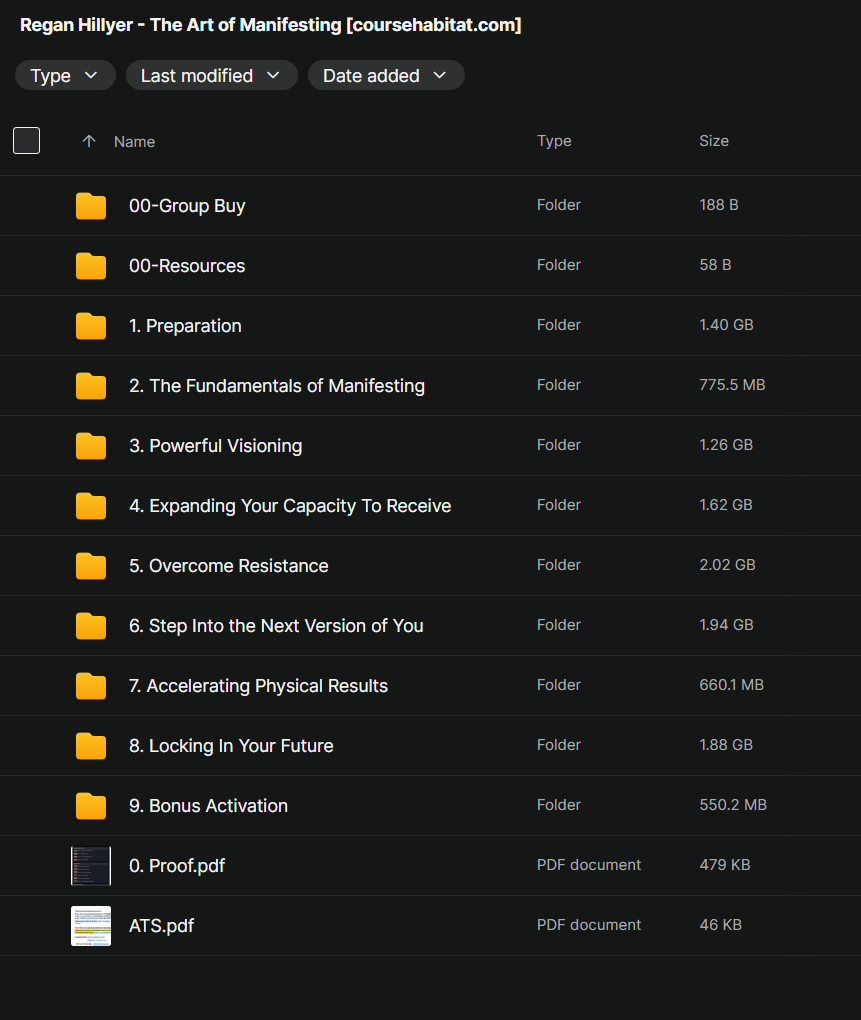This screenshot has height=1020, width=861.
Task: Select 7. Accelerating Physical Results folder name
Action: click(258, 686)
